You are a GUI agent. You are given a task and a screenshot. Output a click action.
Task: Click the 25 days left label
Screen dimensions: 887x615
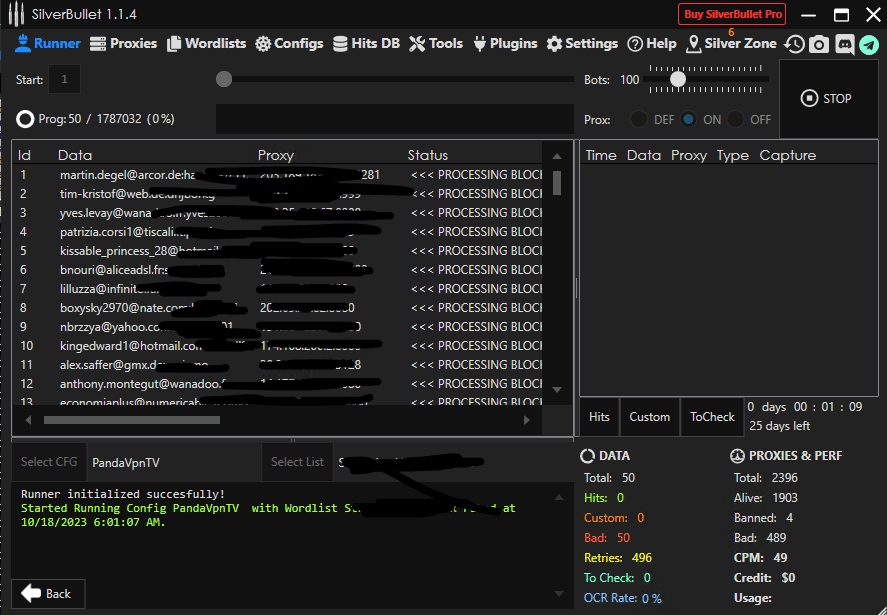point(780,426)
